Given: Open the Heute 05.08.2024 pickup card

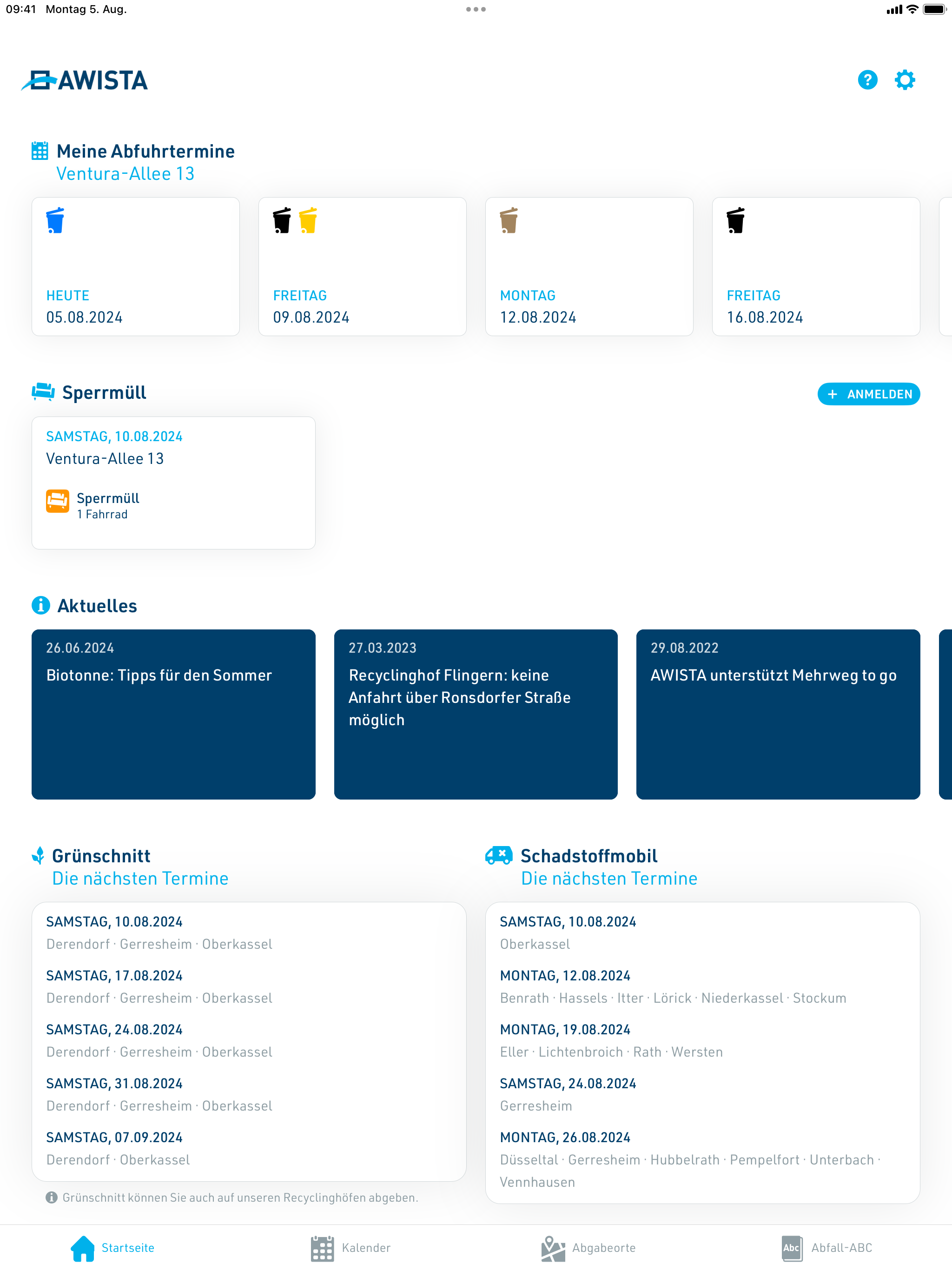Looking at the screenshot, I should (136, 266).
